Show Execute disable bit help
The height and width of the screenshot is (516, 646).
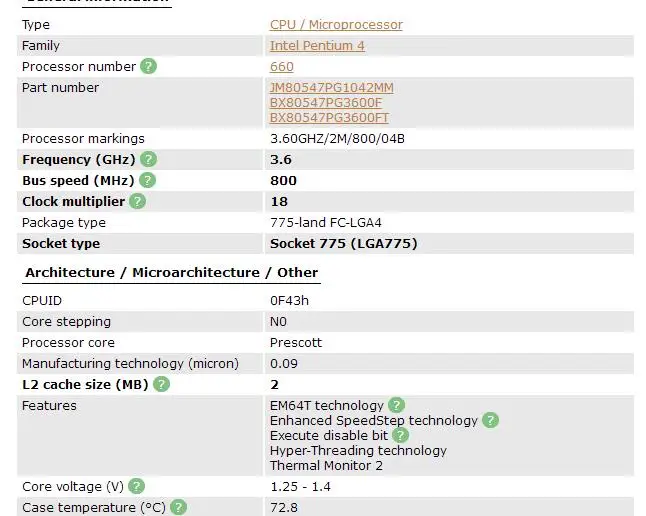tap(400, 435)
